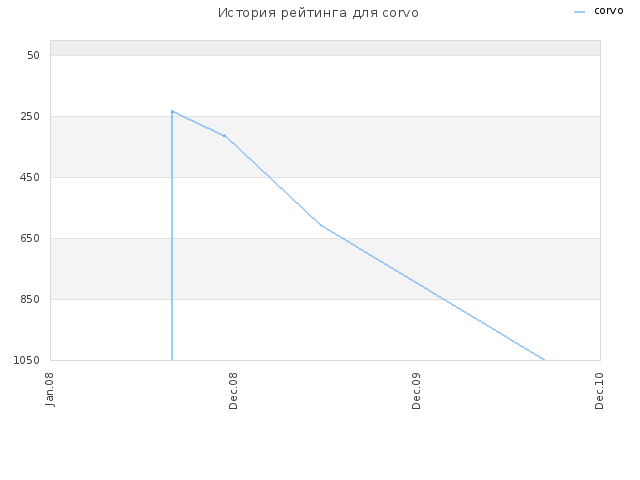Screen dimensions: 640x480
Task: Click the chart title История рейтинга для corvo
Action: point(318,13)
